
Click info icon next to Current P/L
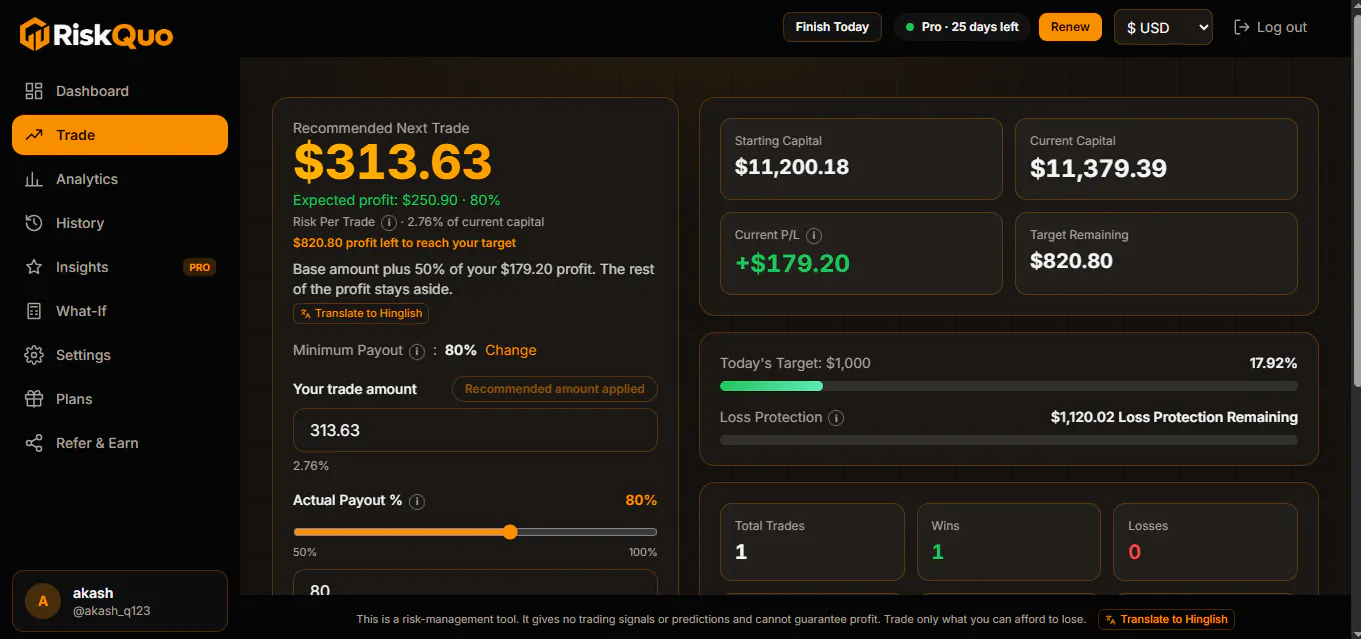tap(814, 236)
